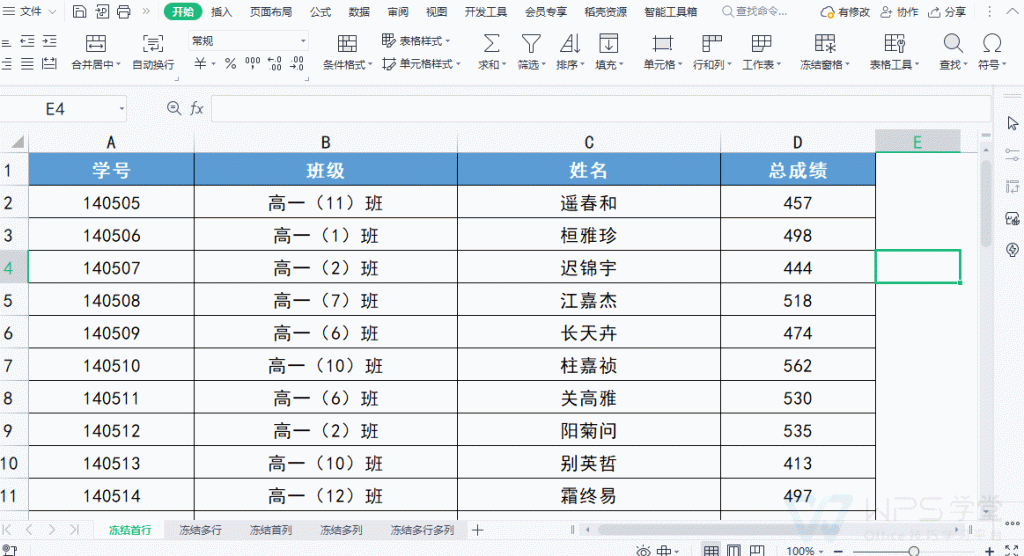This screenshot has width=1024, height=556.
Task: Switch to page break preview icon
Action: coord(757,551)
